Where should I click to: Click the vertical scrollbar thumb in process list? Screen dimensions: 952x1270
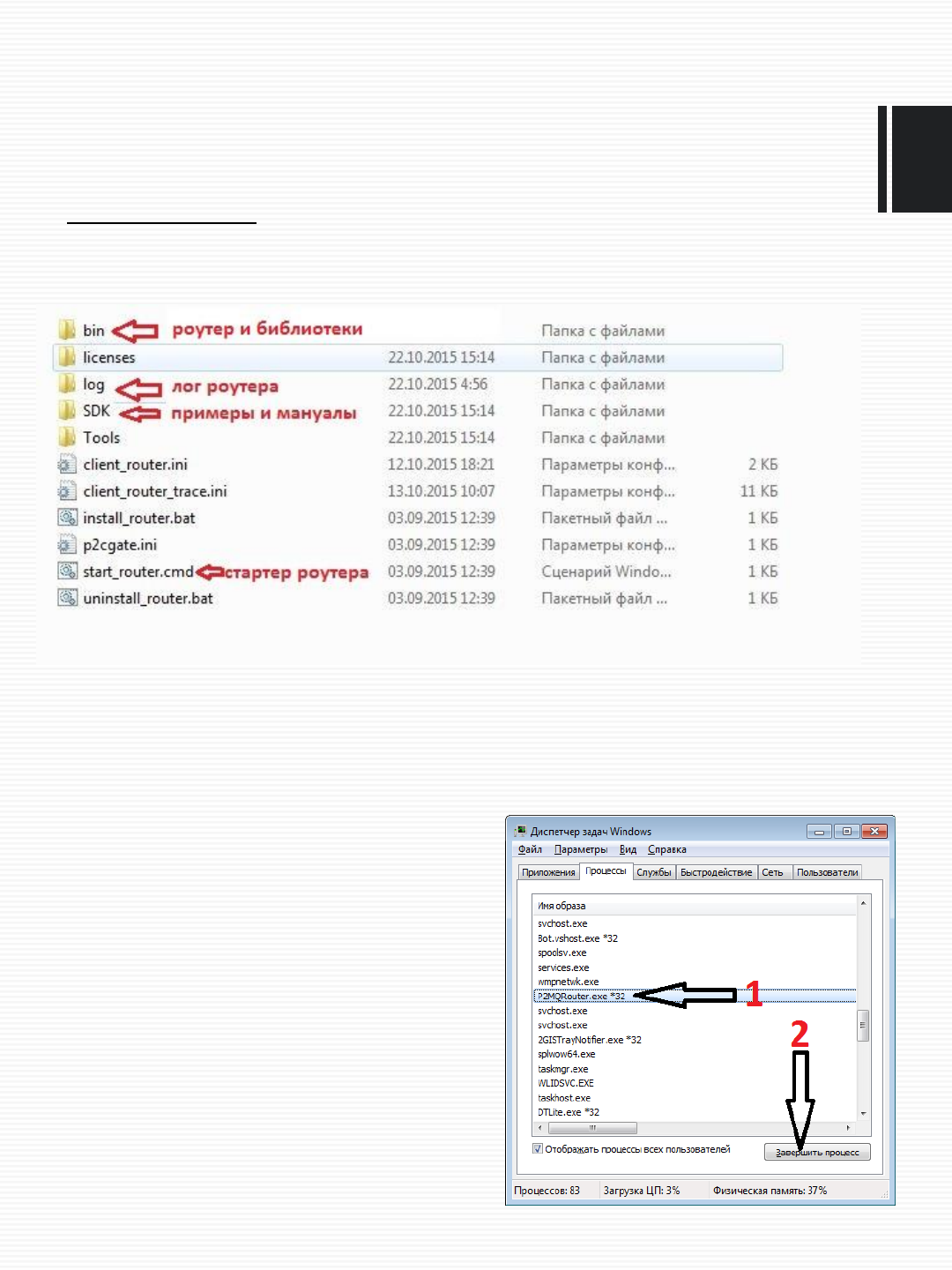coord(863,1026)
